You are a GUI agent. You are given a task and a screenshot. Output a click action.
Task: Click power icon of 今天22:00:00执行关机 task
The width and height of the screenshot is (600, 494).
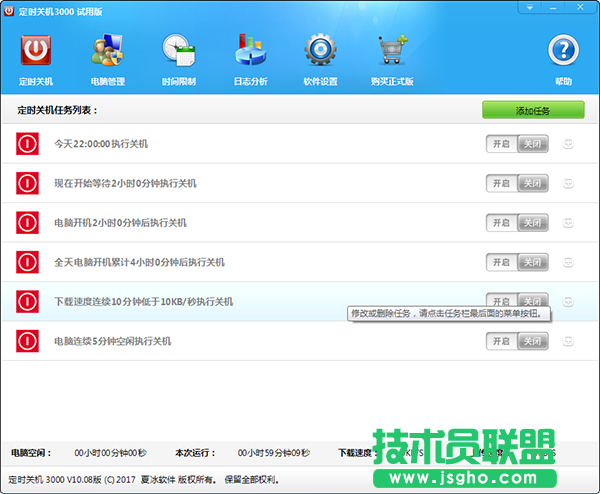tap(27, 144)
